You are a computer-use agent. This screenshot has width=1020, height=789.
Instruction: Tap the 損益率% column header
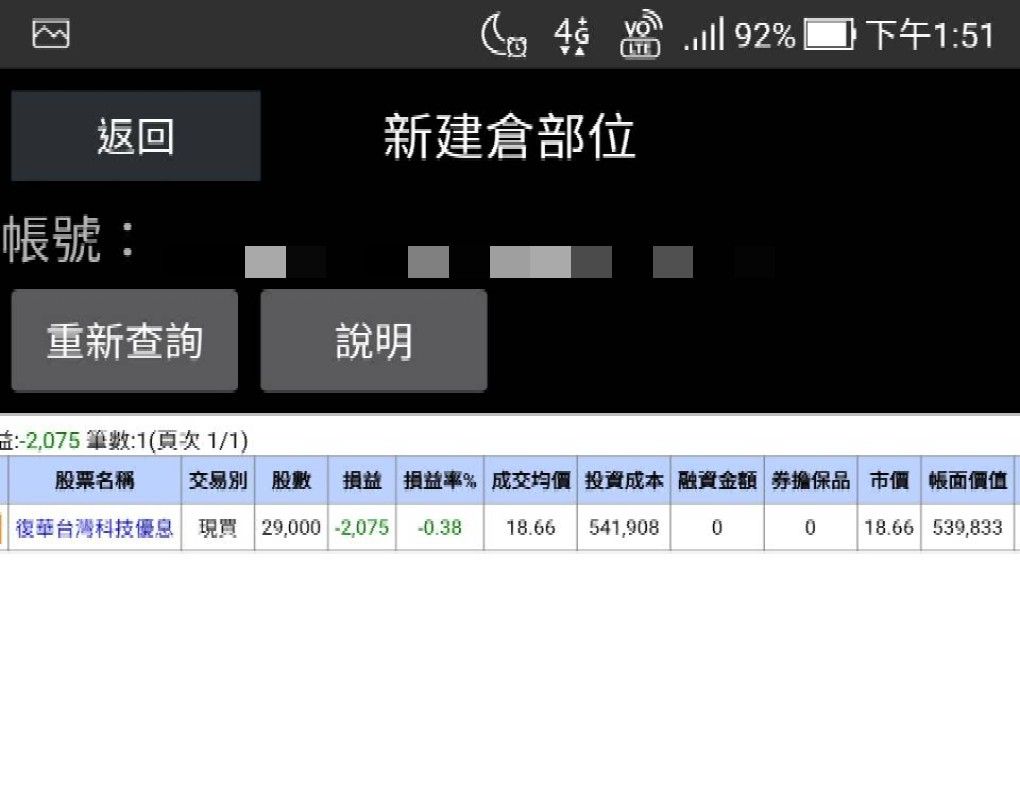point(441,480)
